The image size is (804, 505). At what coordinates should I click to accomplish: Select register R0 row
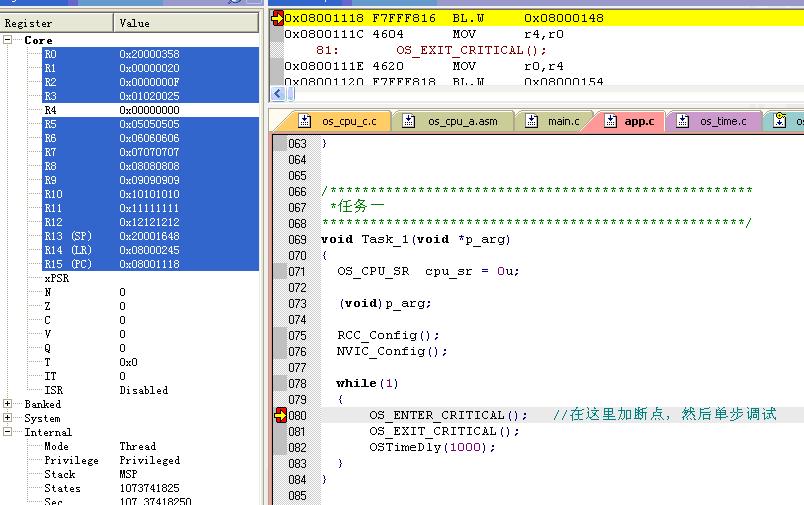[x=150, y=54]
